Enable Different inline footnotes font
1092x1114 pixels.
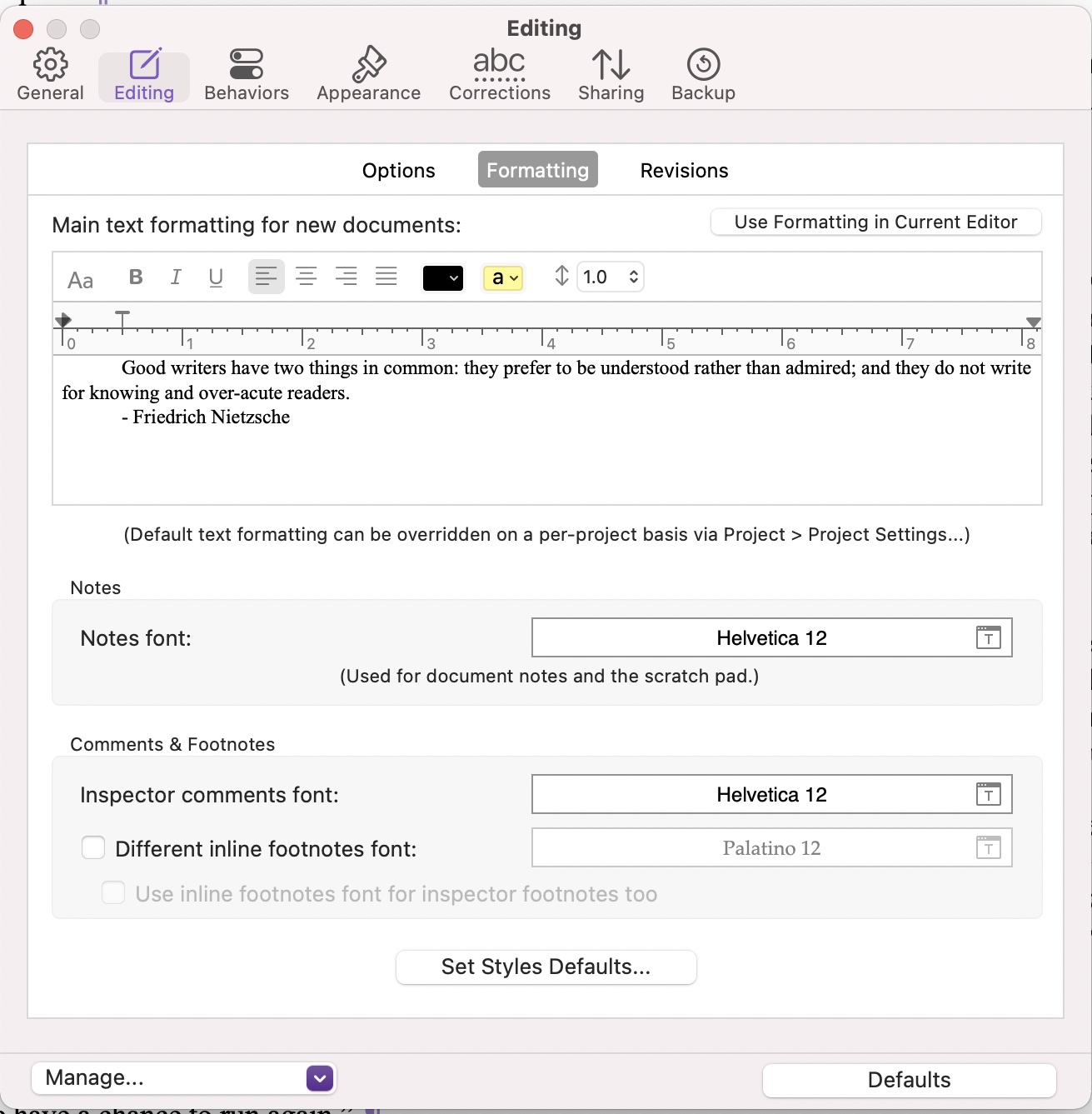[92, 847]
